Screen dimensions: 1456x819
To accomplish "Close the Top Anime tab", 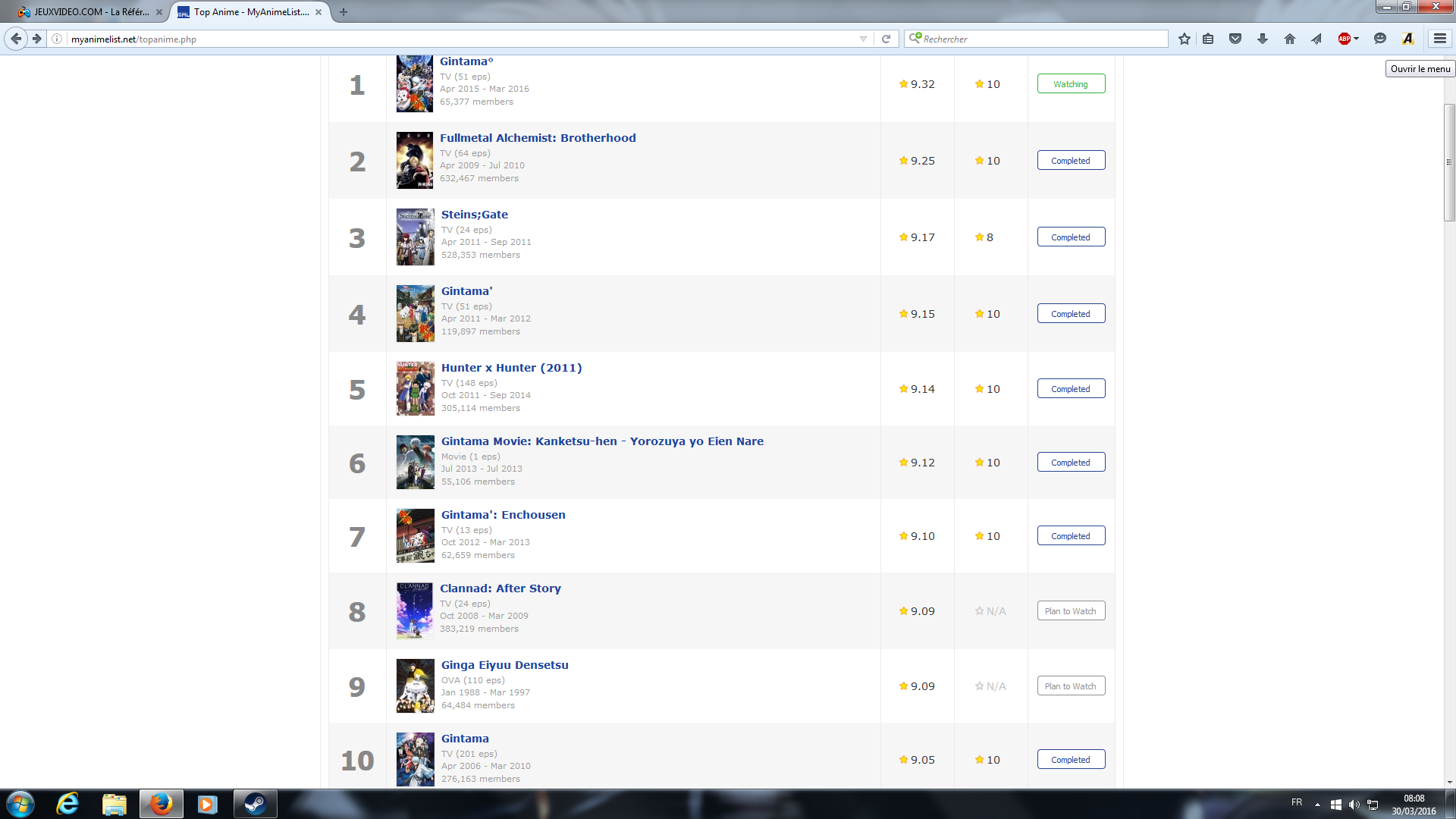I will coord(318,12).
